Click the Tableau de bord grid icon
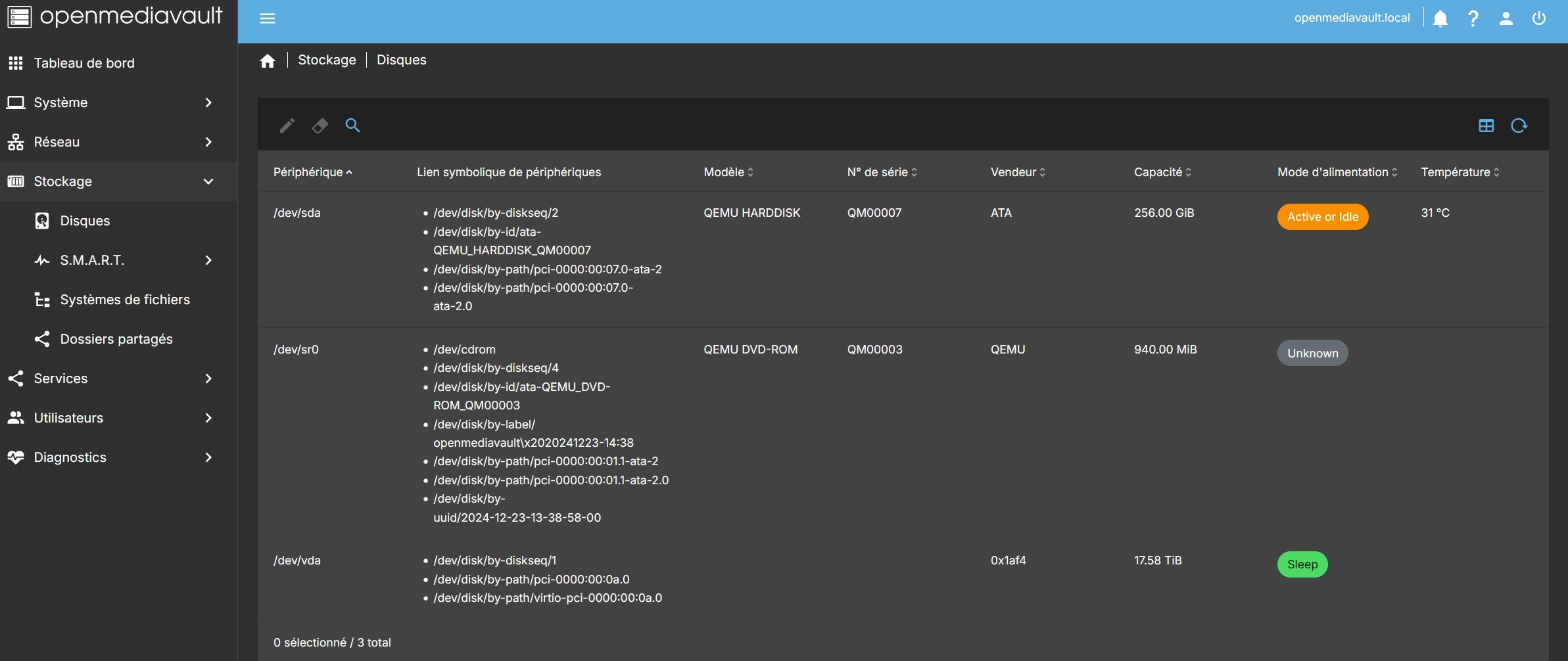The image size is (1568, 661). 16,63
